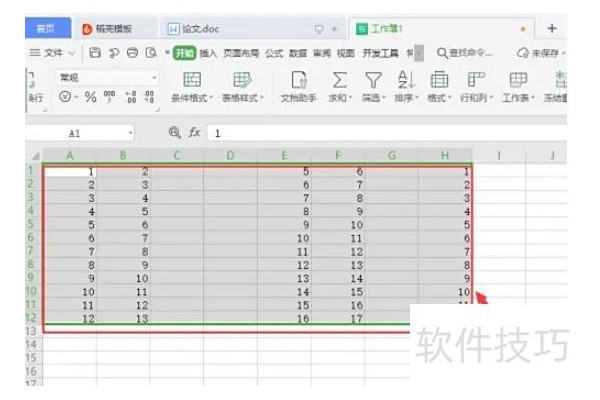Click the Undo icon in quick toolbar
600x400 pixels.
point(114,53)
